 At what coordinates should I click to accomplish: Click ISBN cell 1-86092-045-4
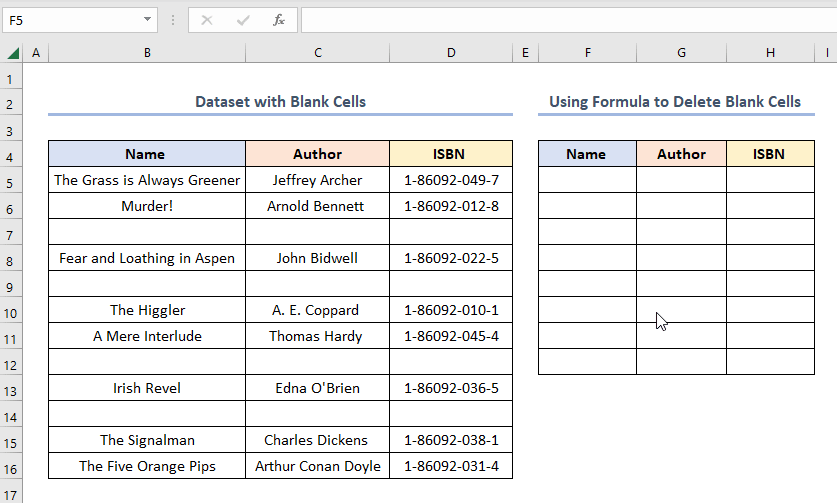click(x=450, y=336)
